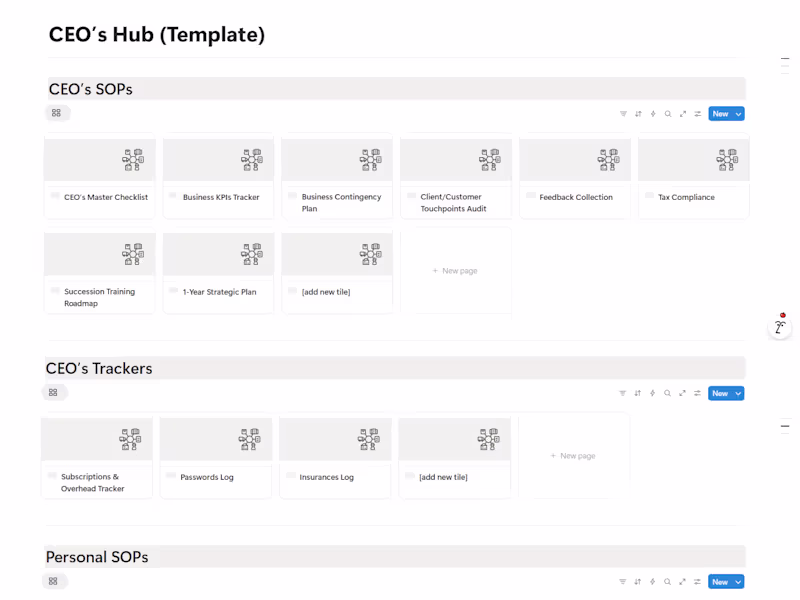The height and width of the screenshot is (600, 800).
Task: Select the add new tile card under CEO's SOPs
Action: 337,271
